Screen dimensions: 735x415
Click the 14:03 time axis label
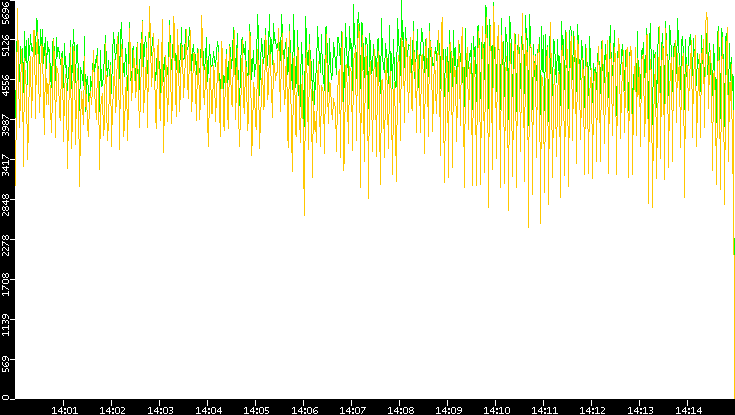(x=160, y=410)
